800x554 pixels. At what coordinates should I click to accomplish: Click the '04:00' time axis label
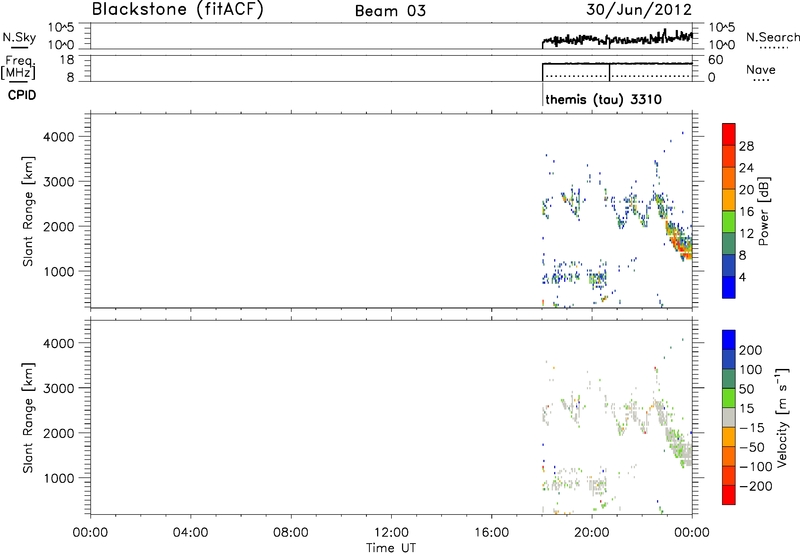191,533
